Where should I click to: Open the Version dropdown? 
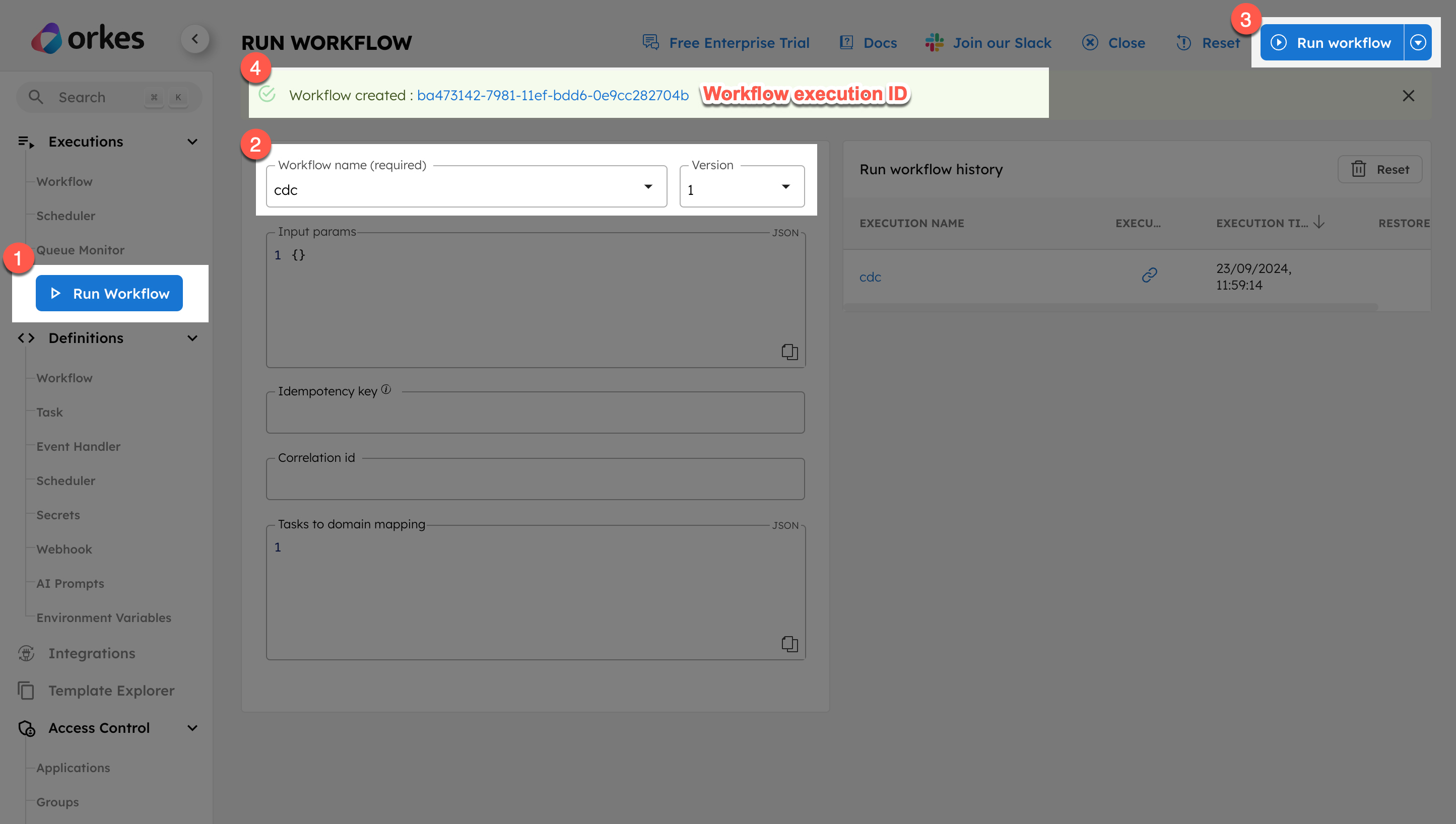pyautogui.click(x=786, y=186)
